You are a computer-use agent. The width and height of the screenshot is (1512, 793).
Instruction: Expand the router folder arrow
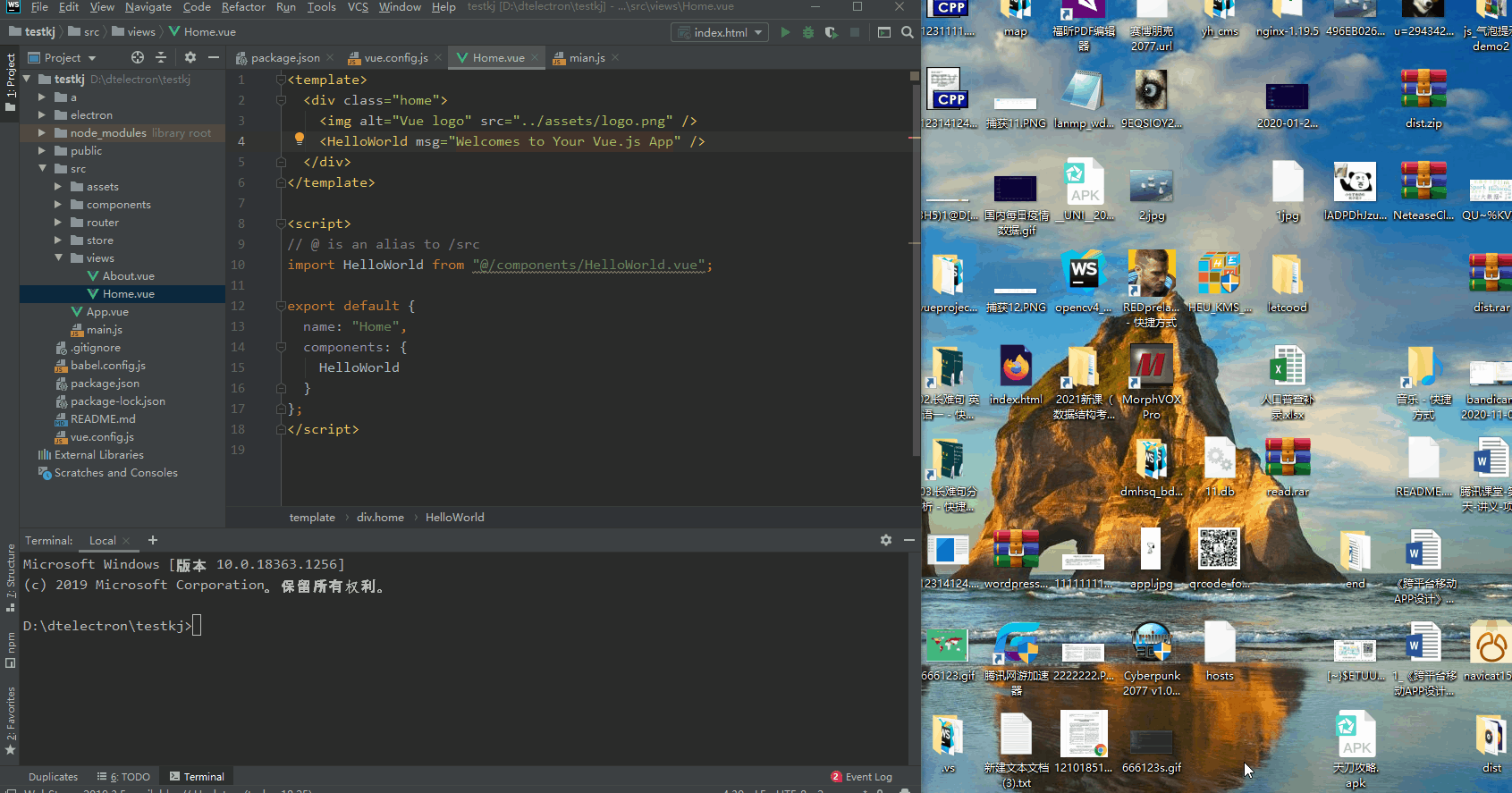(x=58, y=223)
